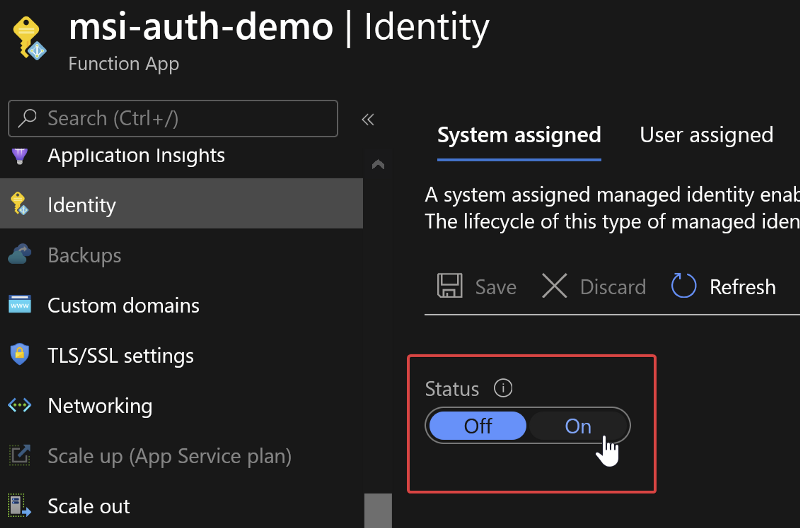Viewport: 800px width, 528px height.
Task: Focus the Search (Ctrl+/) input field
Action: tap(173, 118)
